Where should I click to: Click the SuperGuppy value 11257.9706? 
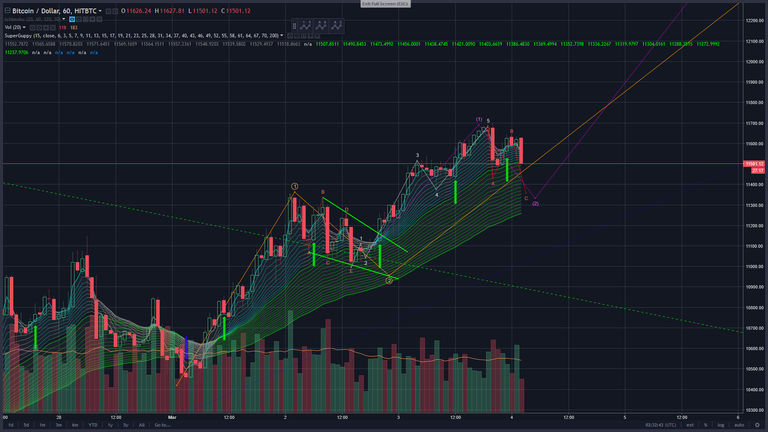point(17,52)
